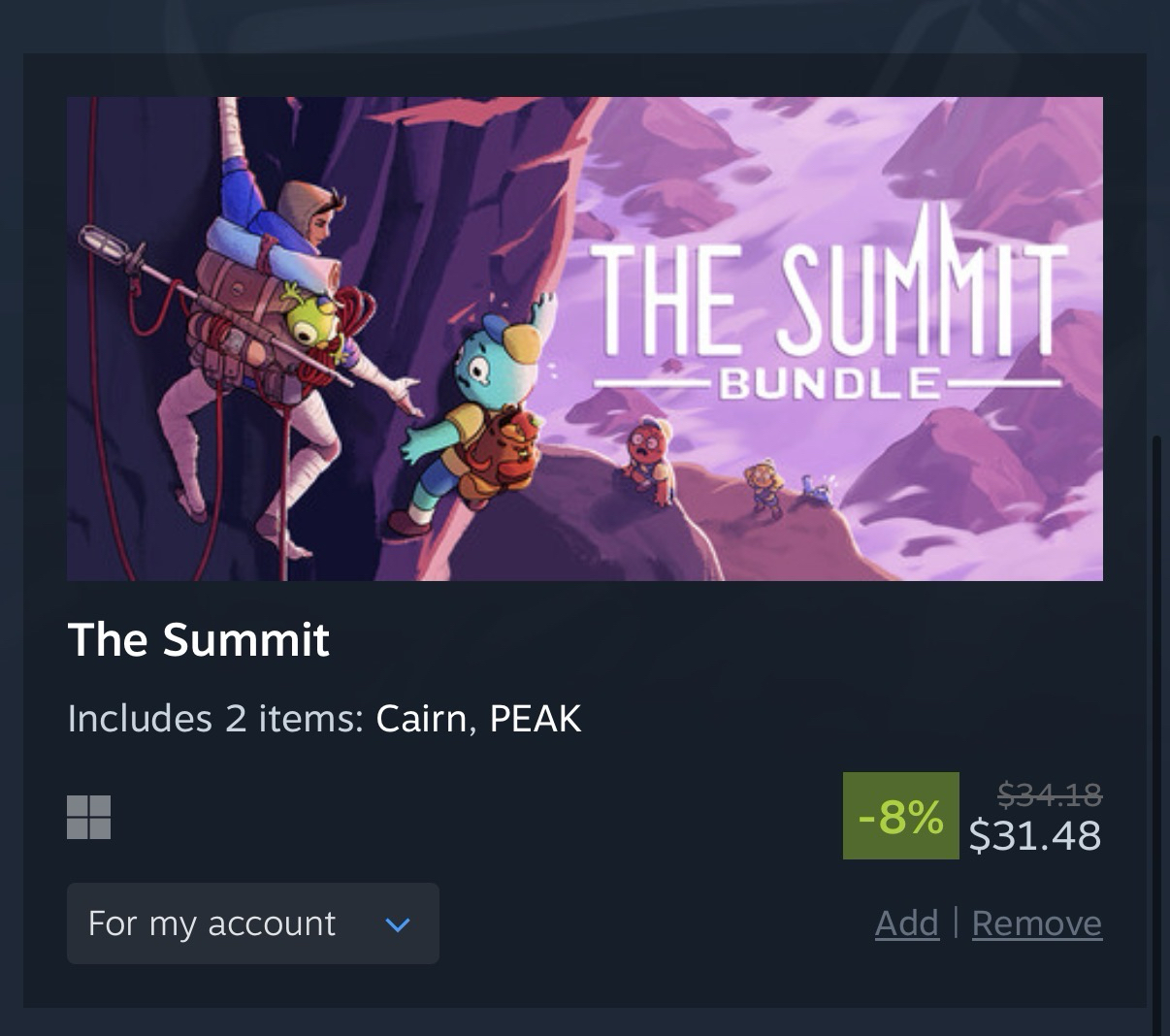This screenshot has height=1036, width=1170.
Task: Open The Summit bundle title
Action: point(199,640)
